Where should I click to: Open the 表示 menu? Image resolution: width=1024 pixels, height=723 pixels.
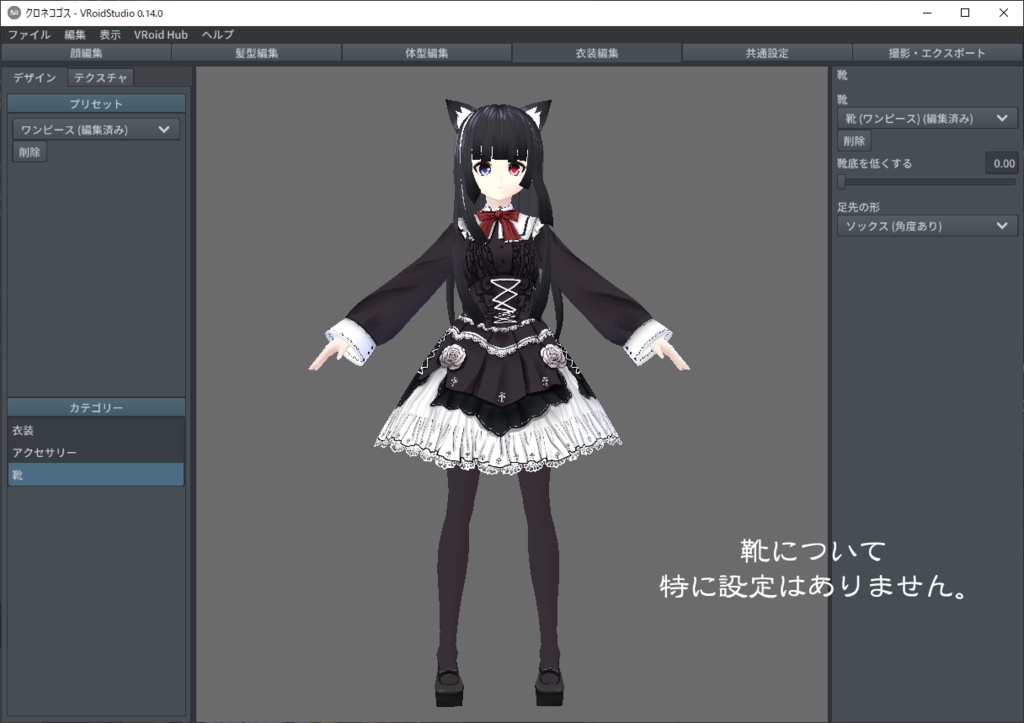[x=110, y=34]
